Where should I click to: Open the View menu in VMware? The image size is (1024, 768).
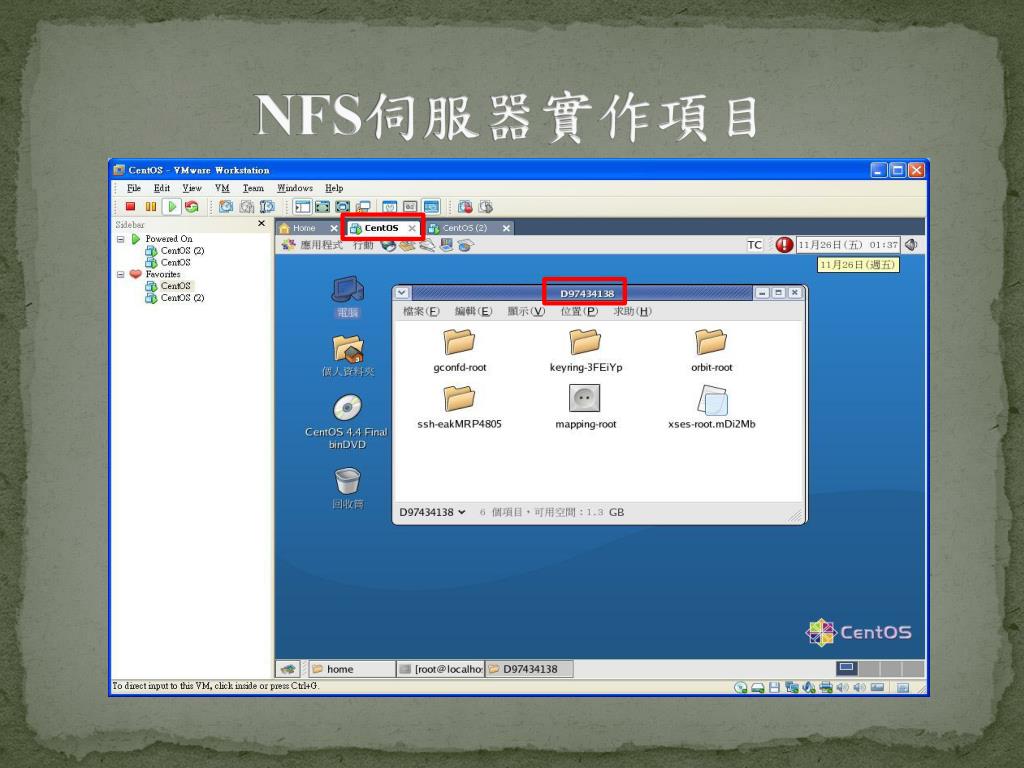192,188
